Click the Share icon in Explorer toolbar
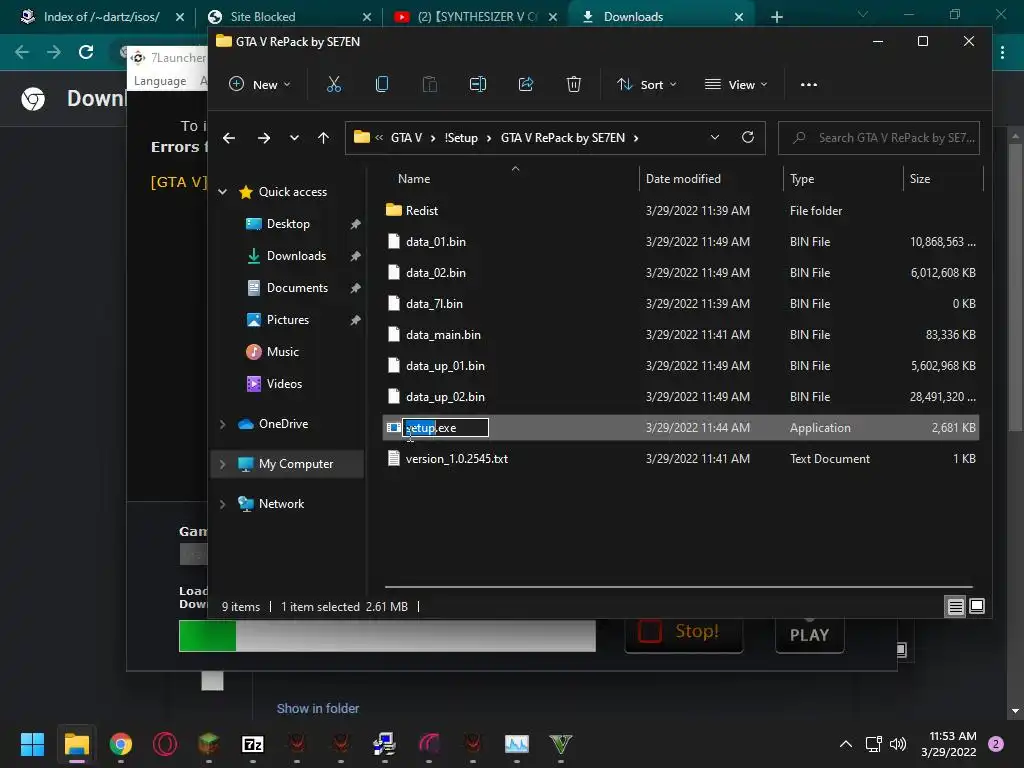 526,84
